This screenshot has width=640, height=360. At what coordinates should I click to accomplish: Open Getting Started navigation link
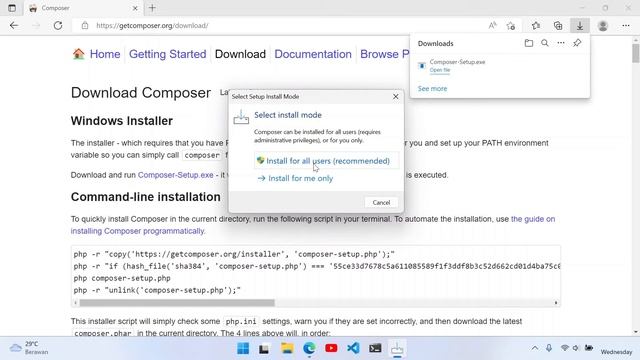click(167, 54)
